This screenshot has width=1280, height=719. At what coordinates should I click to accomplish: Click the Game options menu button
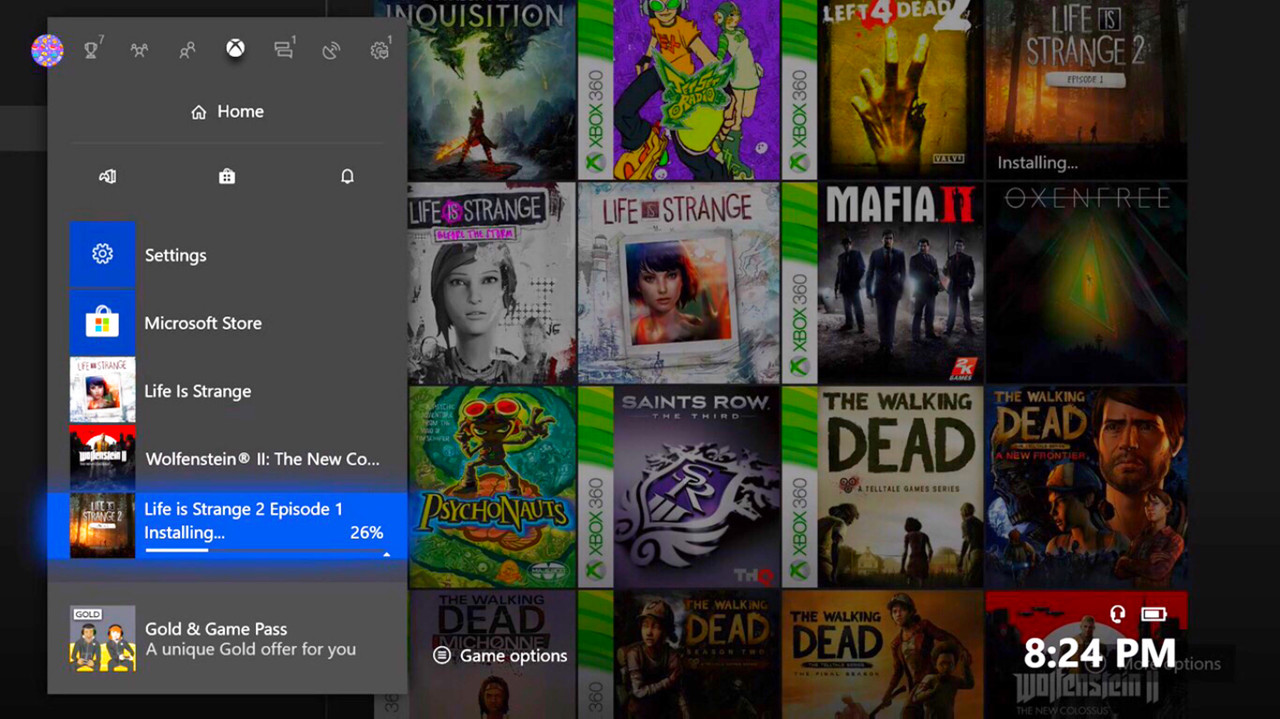500,656
